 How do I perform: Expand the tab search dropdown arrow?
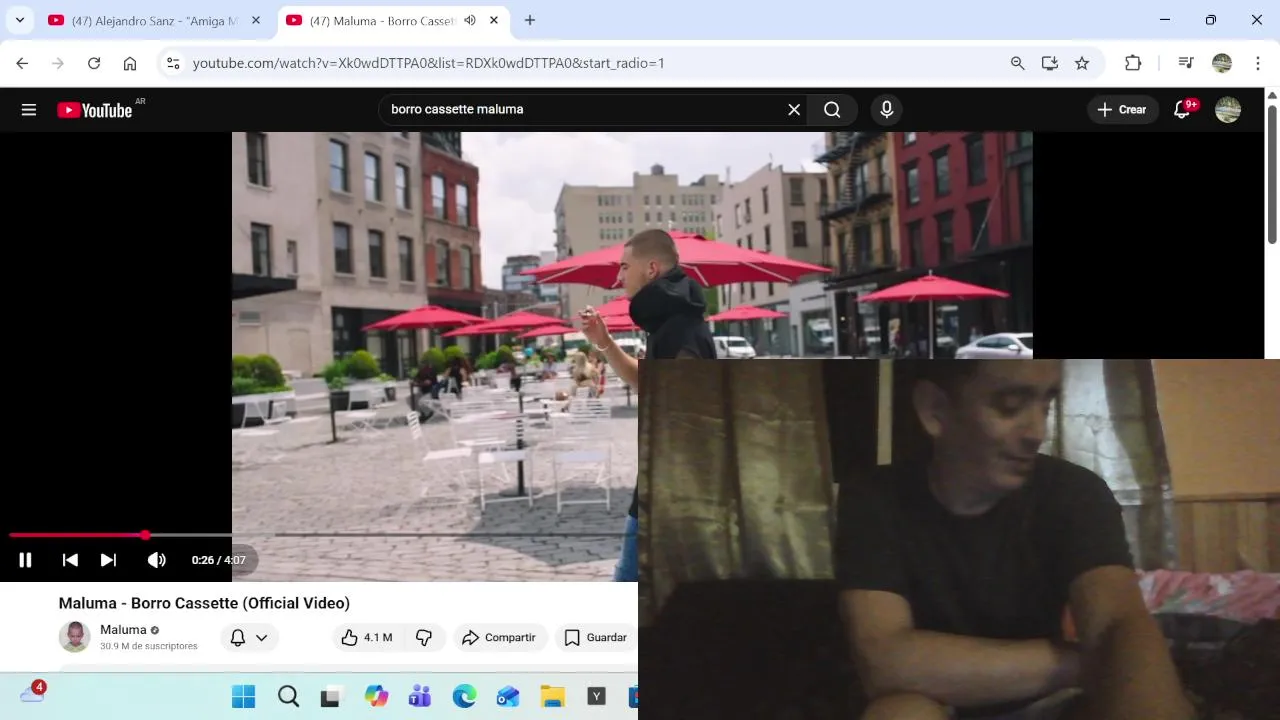coord(19,20)
